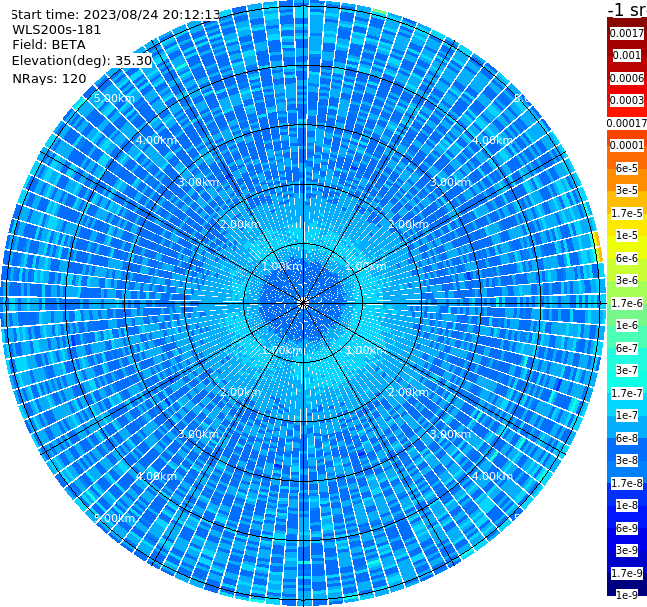Click the 1.7e-6 colorbar tick
Screen dimensions: 647x607
(627, 303)
